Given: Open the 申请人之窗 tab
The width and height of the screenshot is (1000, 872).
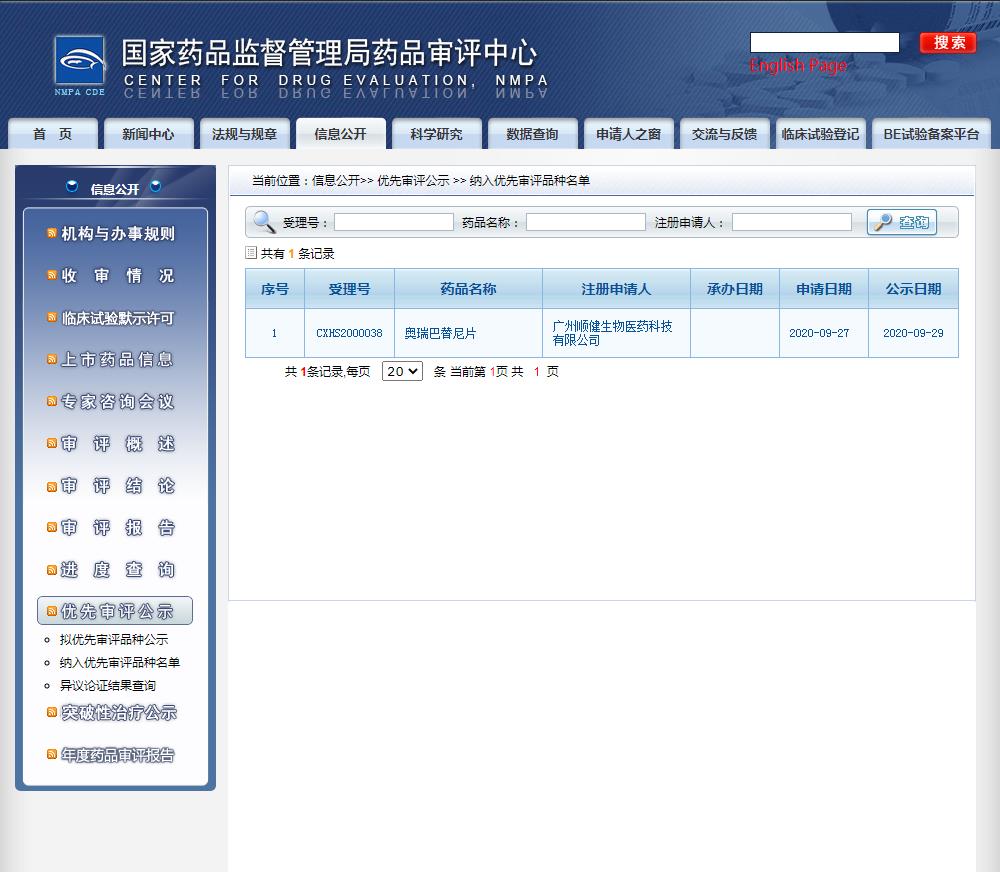Looking at the screenshot, I should [628, 133].
